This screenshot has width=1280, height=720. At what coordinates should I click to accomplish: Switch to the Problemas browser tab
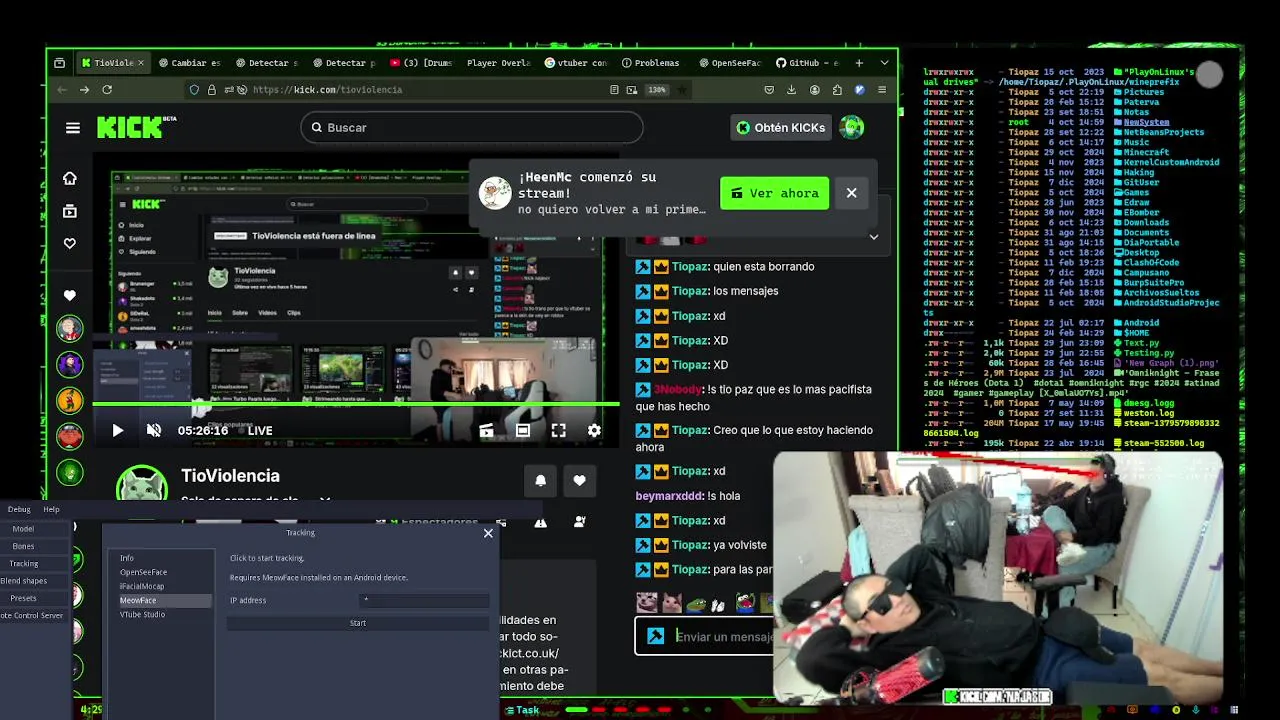click(x=650, y=63)
